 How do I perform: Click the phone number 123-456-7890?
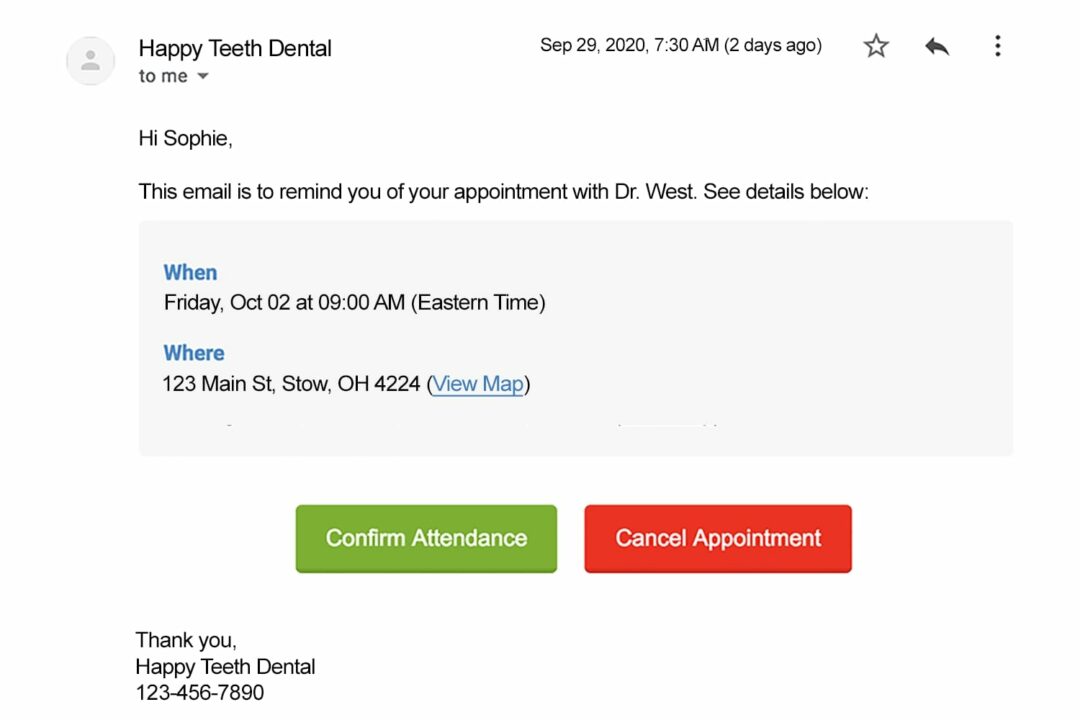coord(198,692)
